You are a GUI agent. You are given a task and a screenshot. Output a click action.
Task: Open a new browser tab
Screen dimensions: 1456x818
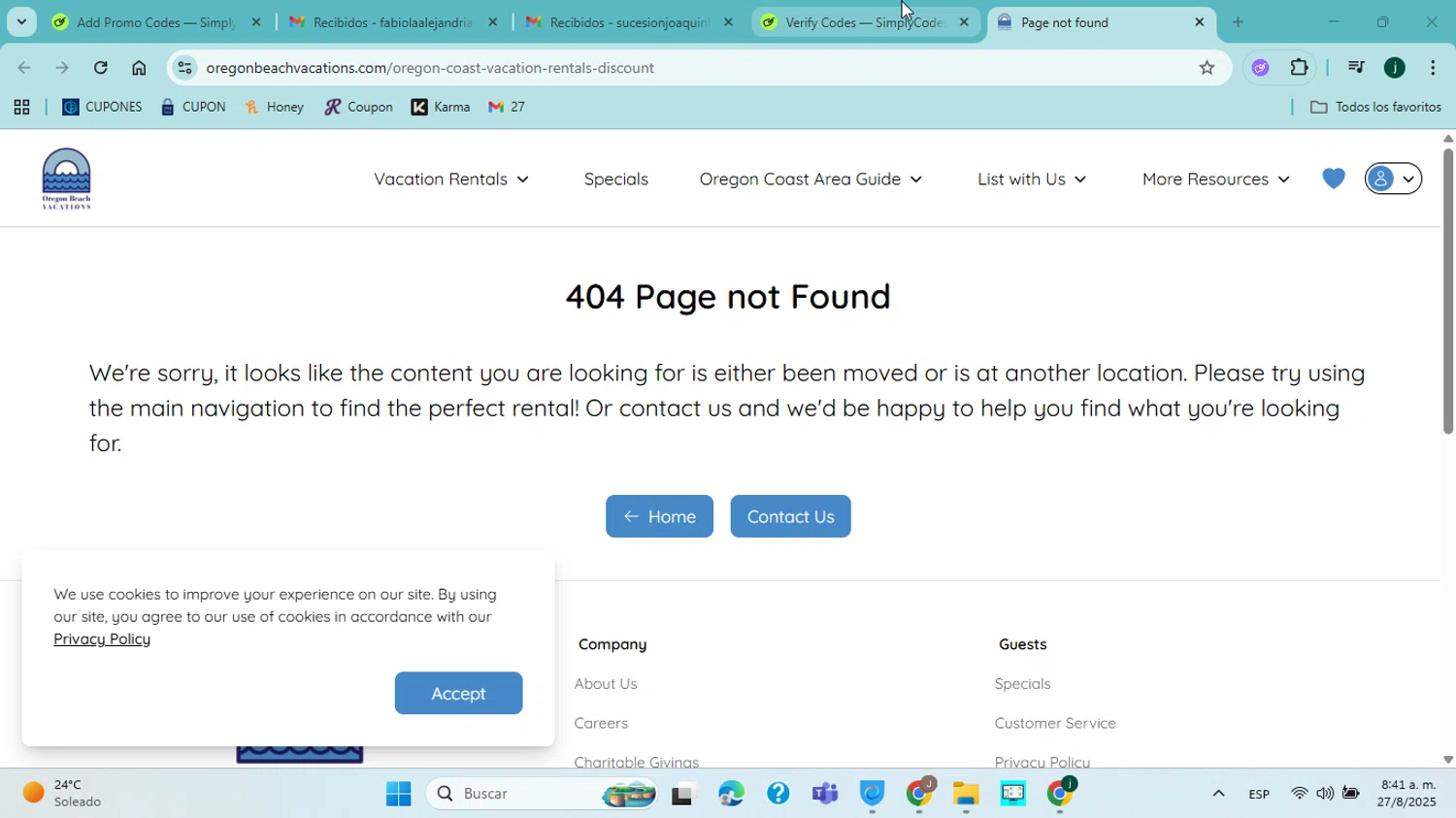coord(1238,21)
